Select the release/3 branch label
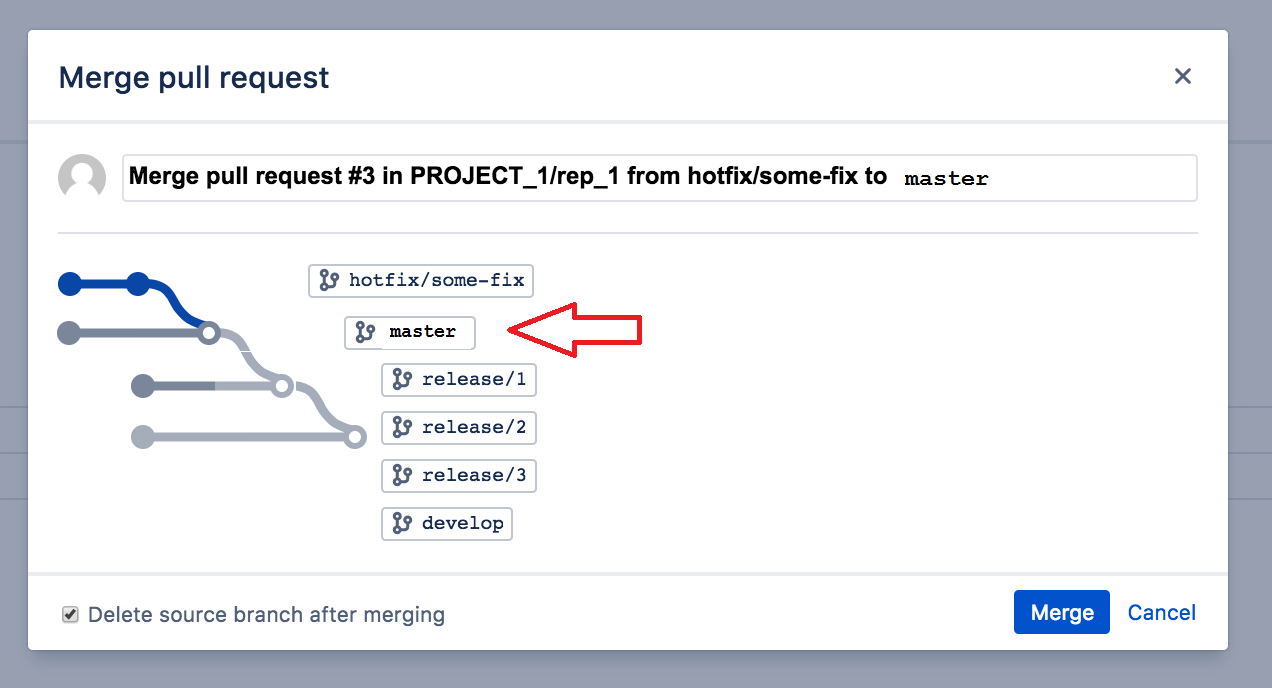1272x688 pixels. point(459,475)
